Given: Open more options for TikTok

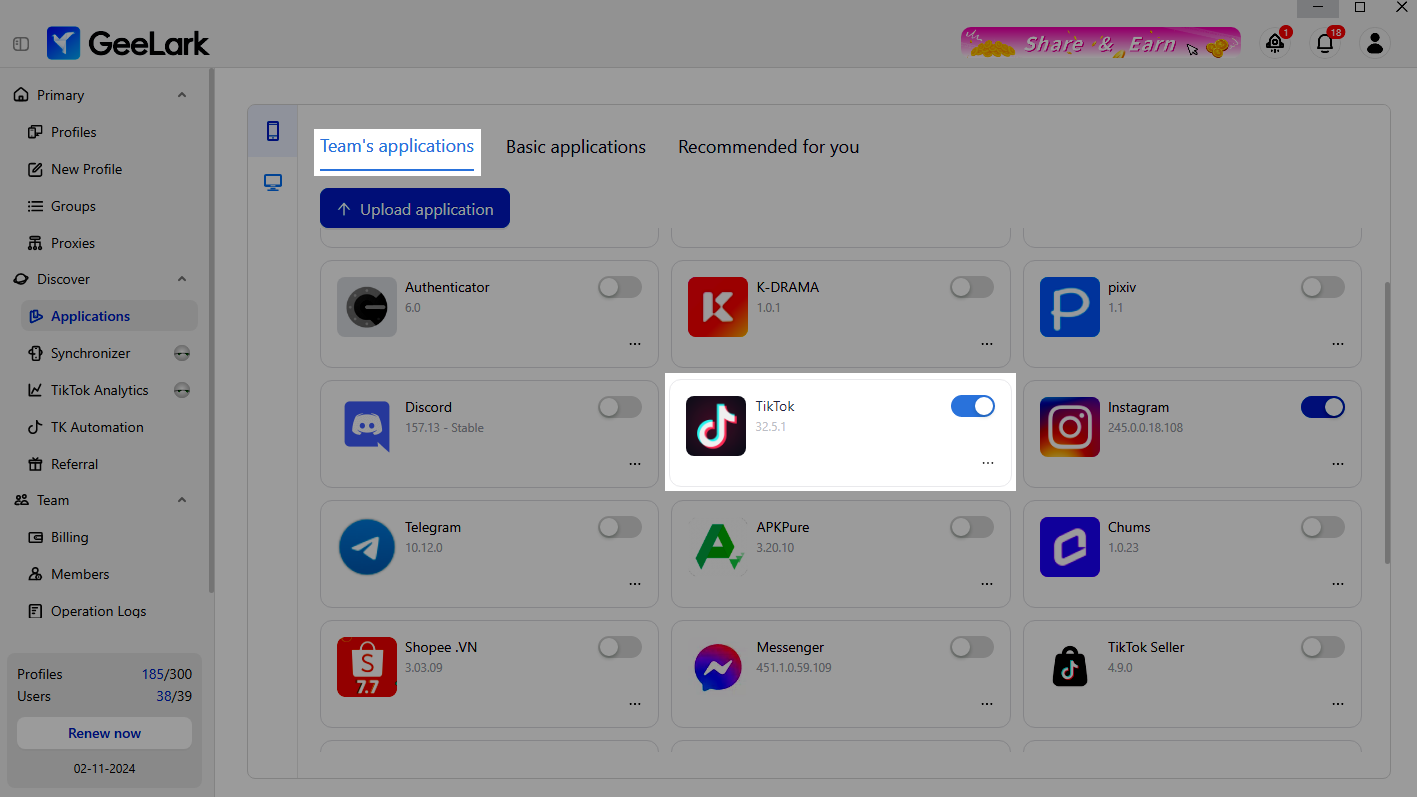Looking at the screenshot, I should 988,463.
